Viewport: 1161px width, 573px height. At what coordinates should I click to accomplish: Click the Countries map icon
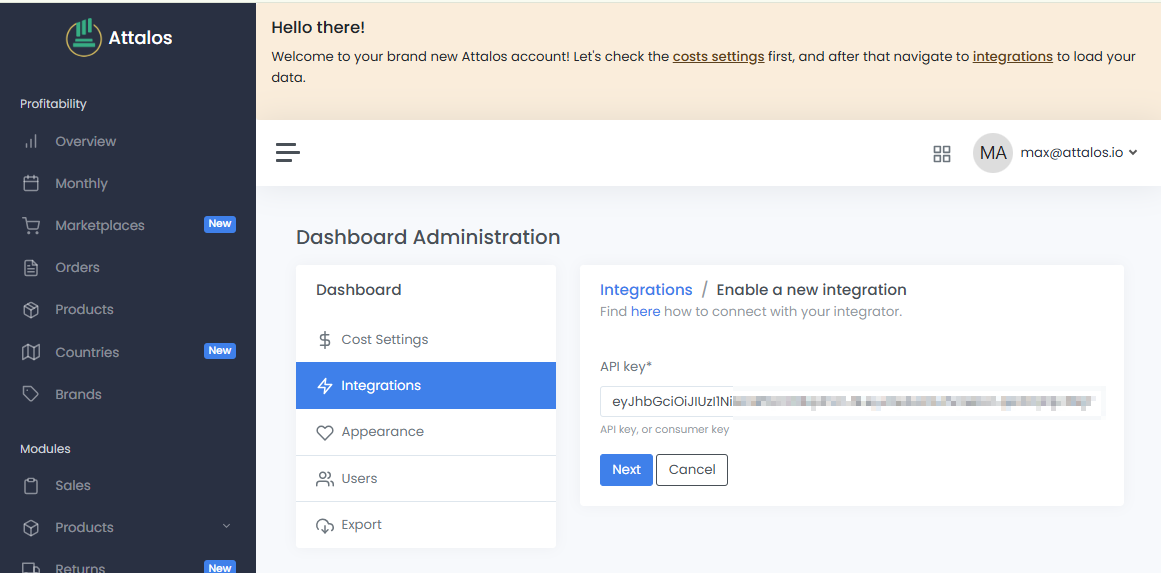click(30, 352)
